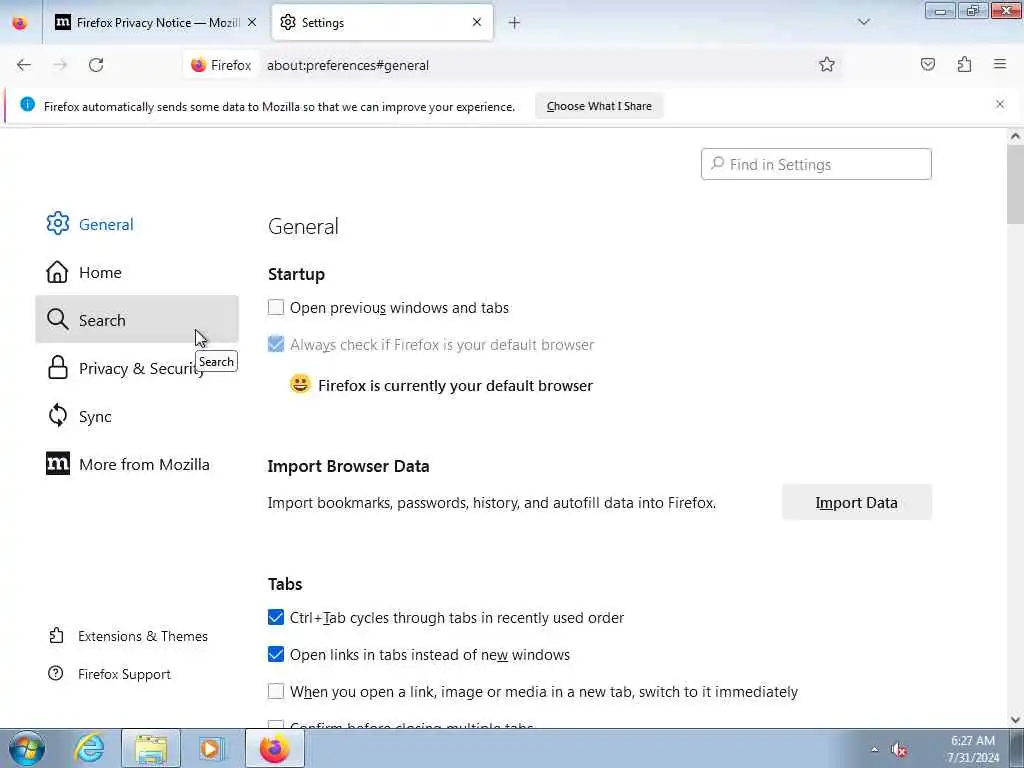This screenshot has height=768, width=1024.
Task: Open the Extensions & Themes link text
Action: point(143,636)
